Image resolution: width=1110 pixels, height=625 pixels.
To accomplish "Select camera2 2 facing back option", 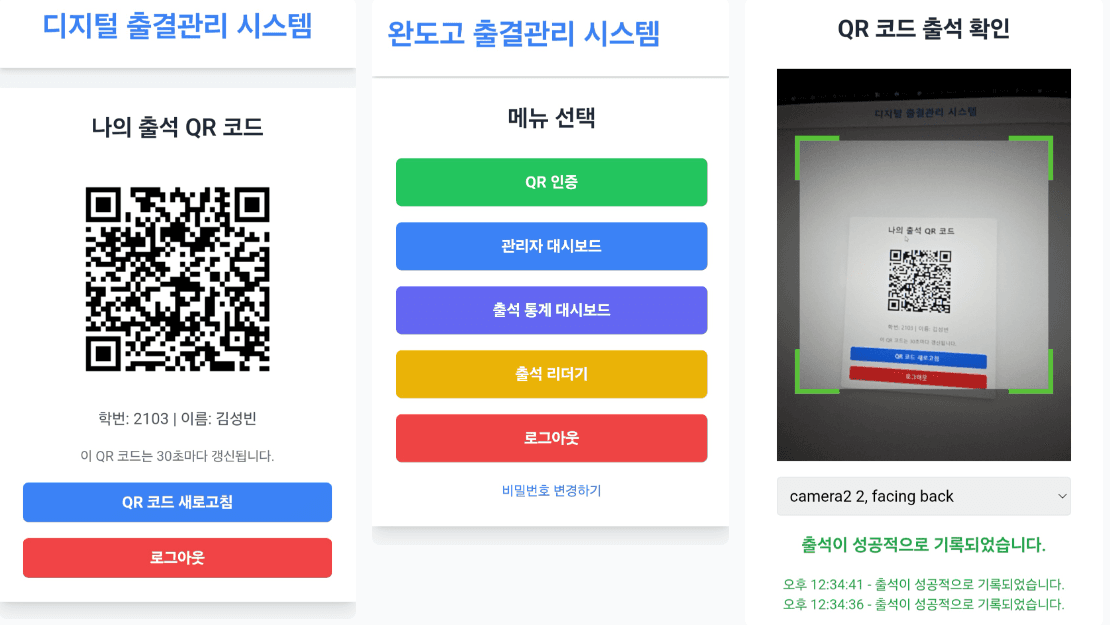I will pos(922,496).
